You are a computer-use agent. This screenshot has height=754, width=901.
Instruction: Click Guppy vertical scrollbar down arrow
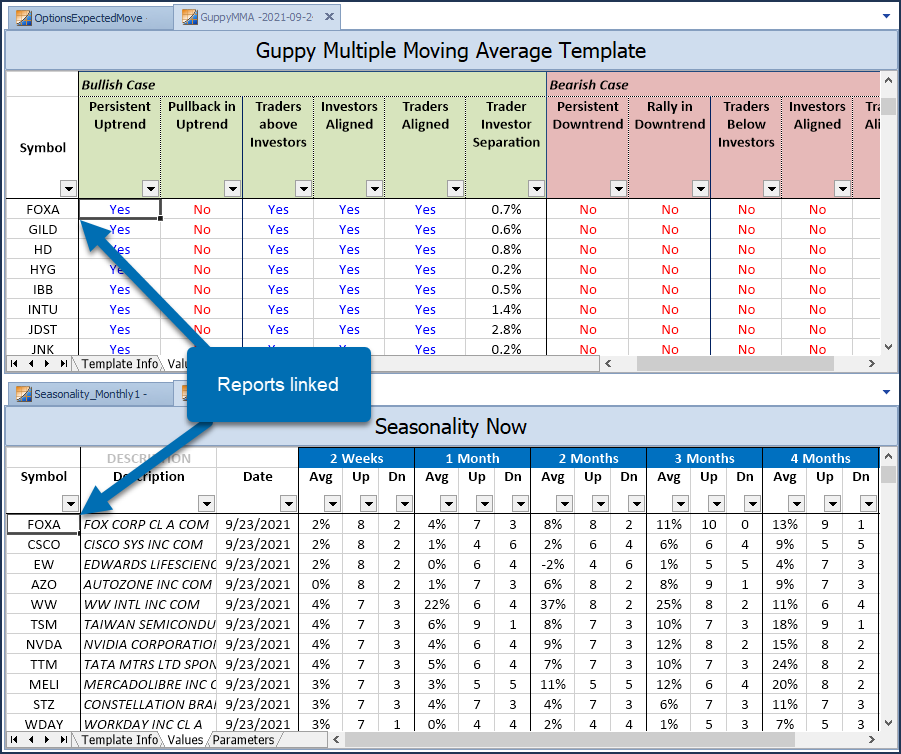(888, 347)
